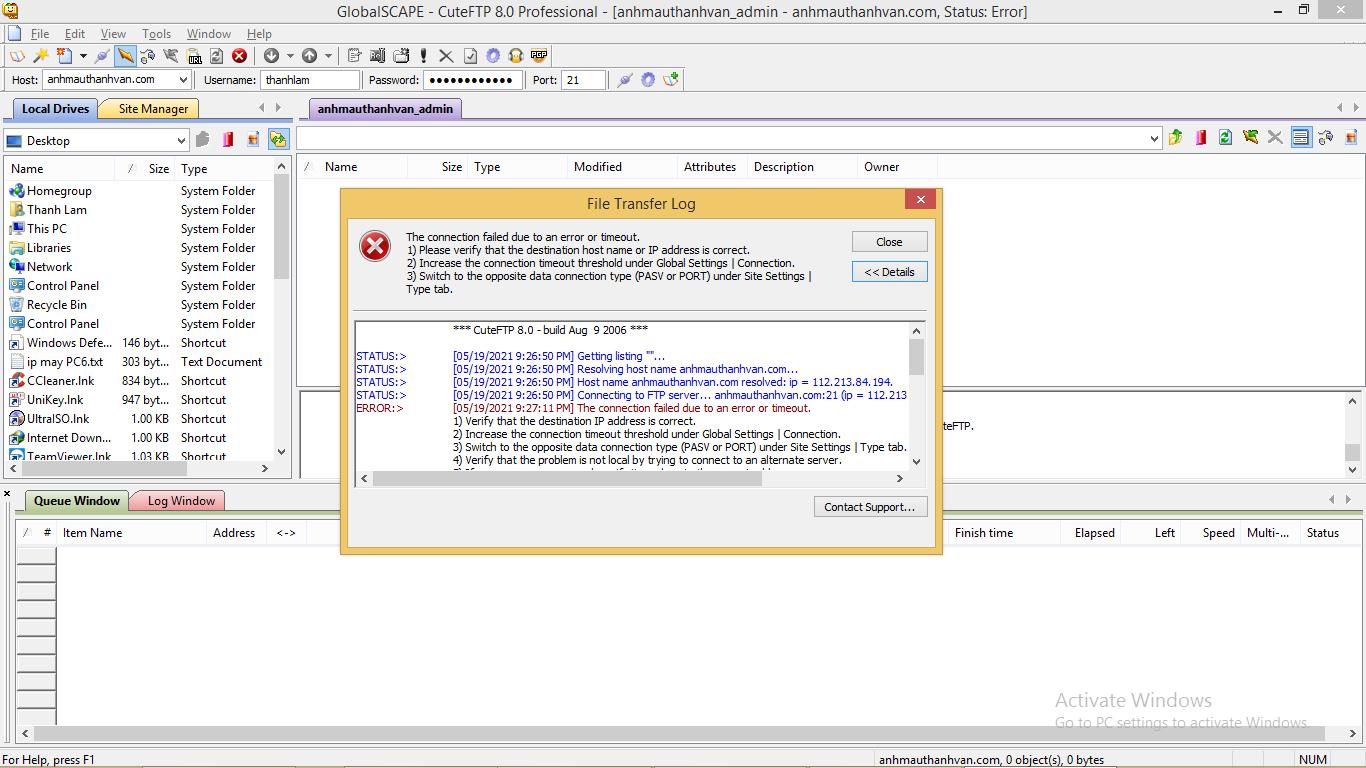Click the Delete X icon in main toolbar
Image resolution: width=1366 pixels, height=768 pixels.
(446, 56)
